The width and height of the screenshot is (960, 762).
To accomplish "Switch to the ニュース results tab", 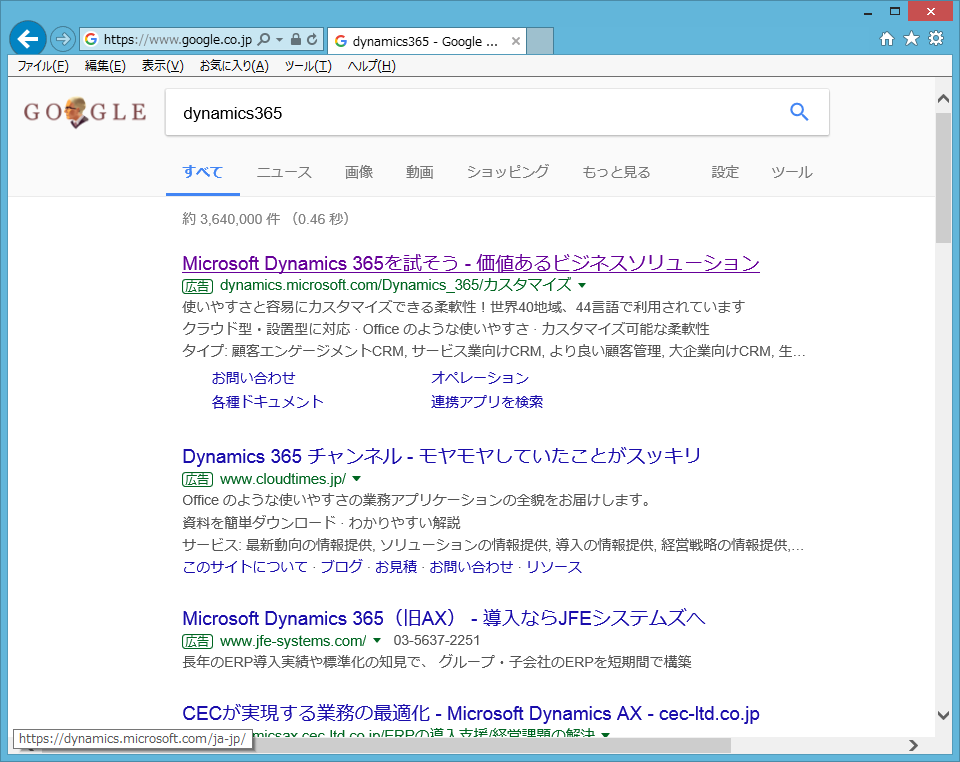I will (x=284, y=172).
